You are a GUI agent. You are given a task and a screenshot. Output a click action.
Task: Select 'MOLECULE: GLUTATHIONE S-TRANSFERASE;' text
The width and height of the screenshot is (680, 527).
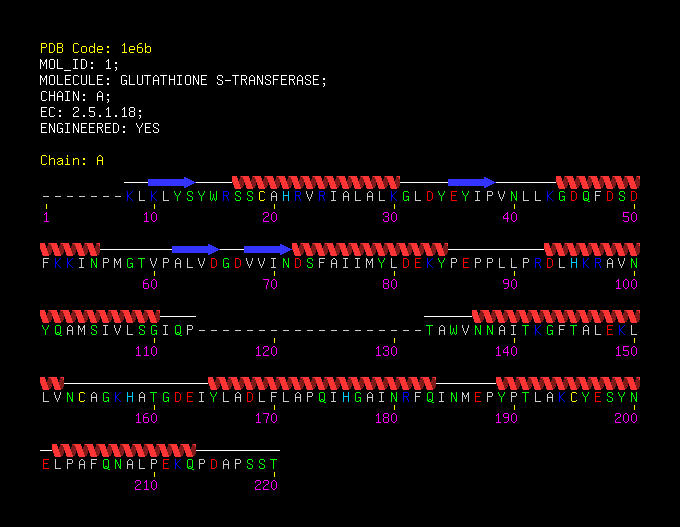(183, 81)
